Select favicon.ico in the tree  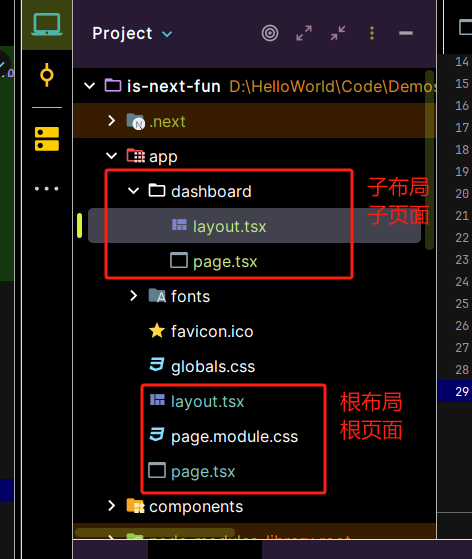pyautogui.click(x=201, y=331)
